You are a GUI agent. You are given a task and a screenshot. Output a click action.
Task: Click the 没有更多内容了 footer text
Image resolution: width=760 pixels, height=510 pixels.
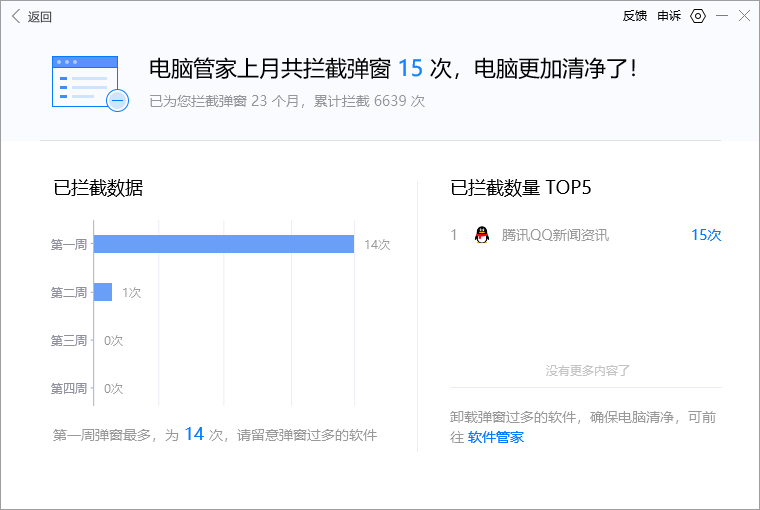pyautogui.click(x=587, y=370)
